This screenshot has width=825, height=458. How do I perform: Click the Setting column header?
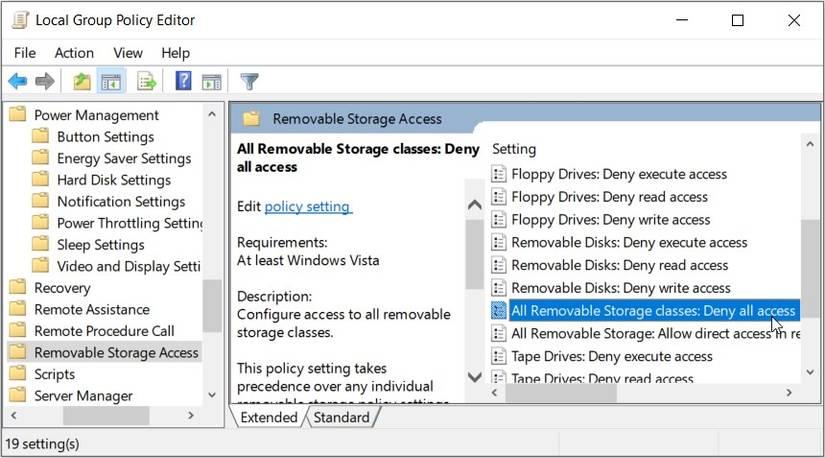coord(514,149)
